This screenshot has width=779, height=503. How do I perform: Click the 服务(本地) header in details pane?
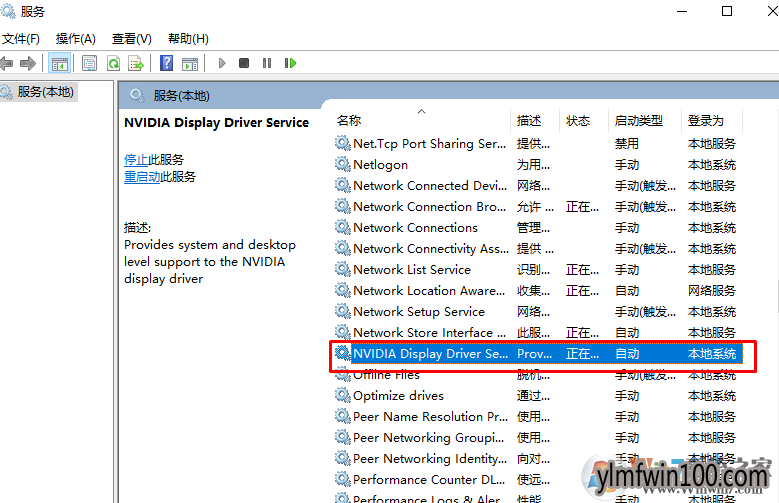pyautogui.click(x=181, y=95)
